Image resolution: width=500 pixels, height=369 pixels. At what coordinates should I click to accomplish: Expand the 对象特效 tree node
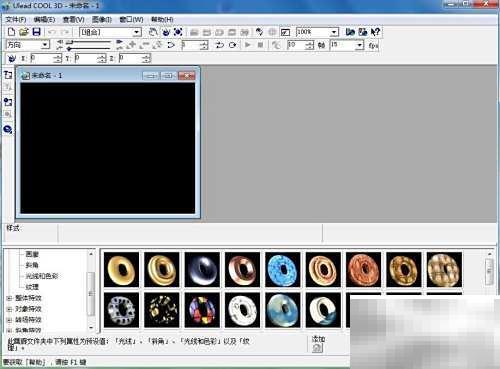tap(9, 309)
